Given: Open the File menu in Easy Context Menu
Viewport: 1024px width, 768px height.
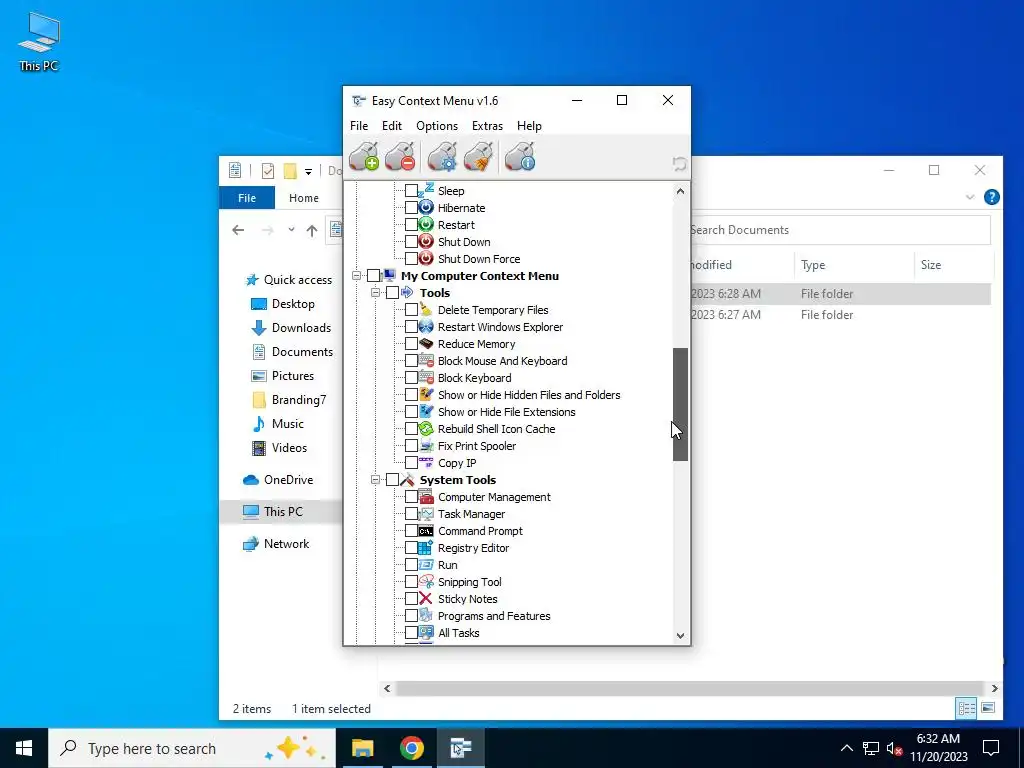Looking at the screenshot, I should (x=359, y=125).
